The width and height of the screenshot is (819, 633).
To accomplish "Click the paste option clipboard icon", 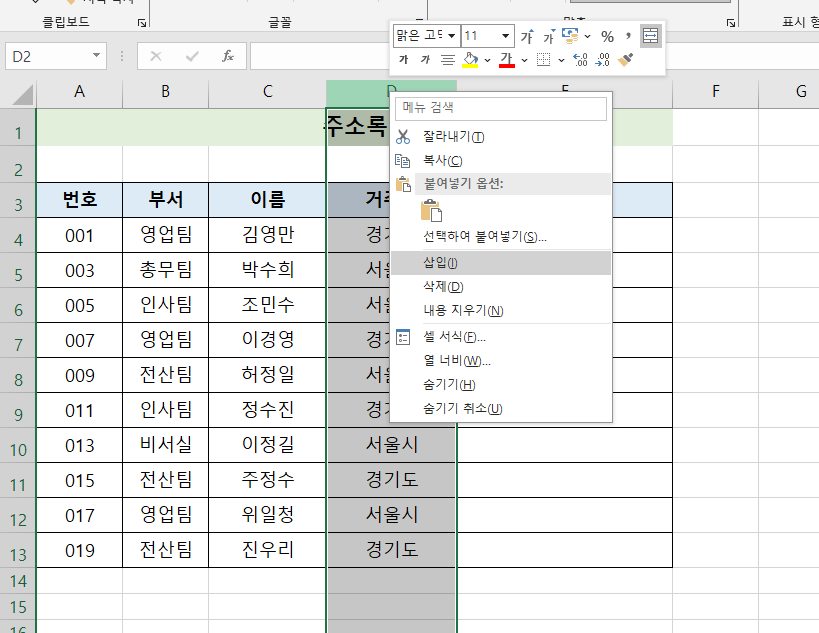I will pyautogui.click(x=431, y=211).
